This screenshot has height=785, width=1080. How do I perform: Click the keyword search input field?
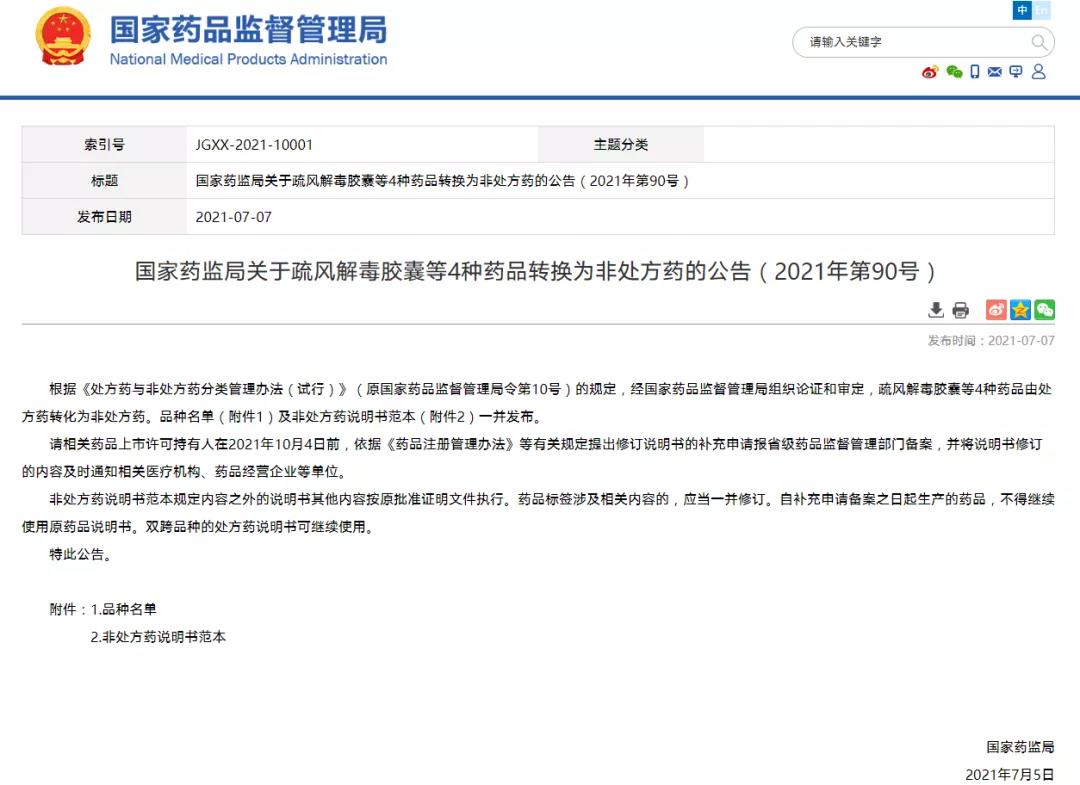pos(910,42)
